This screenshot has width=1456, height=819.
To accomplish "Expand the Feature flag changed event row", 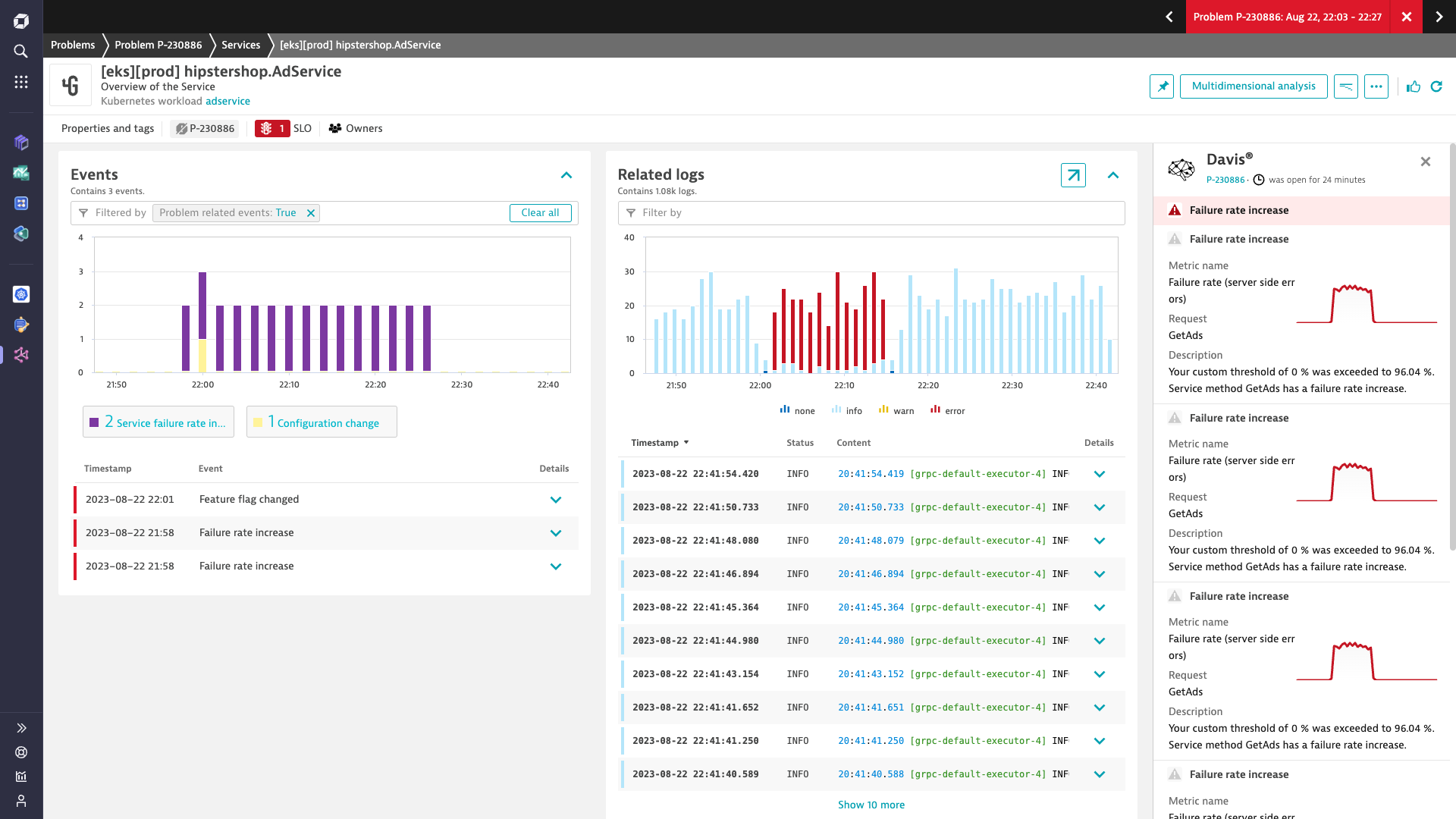I will [x=557, y=499].
